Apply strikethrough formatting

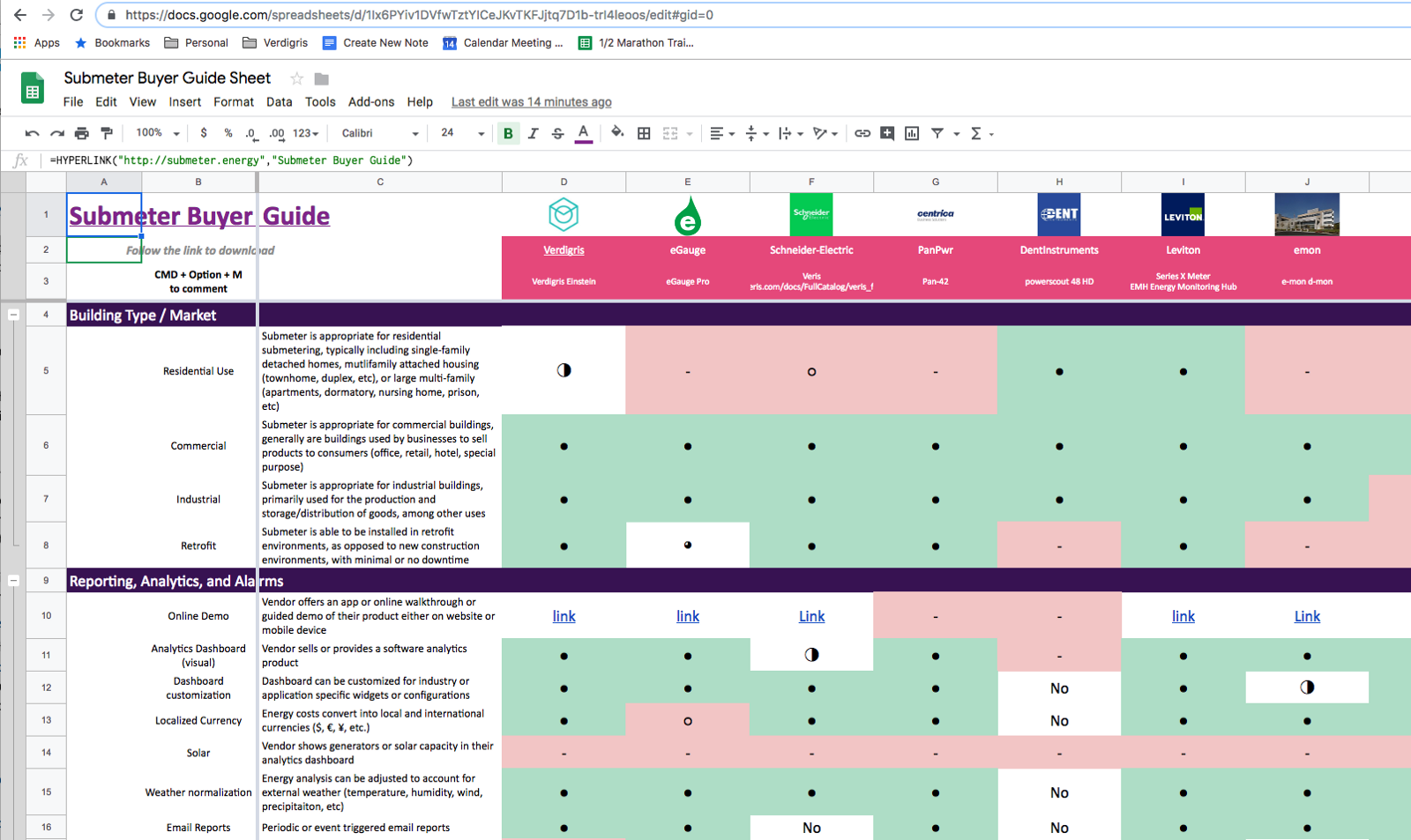click(558, 133)
